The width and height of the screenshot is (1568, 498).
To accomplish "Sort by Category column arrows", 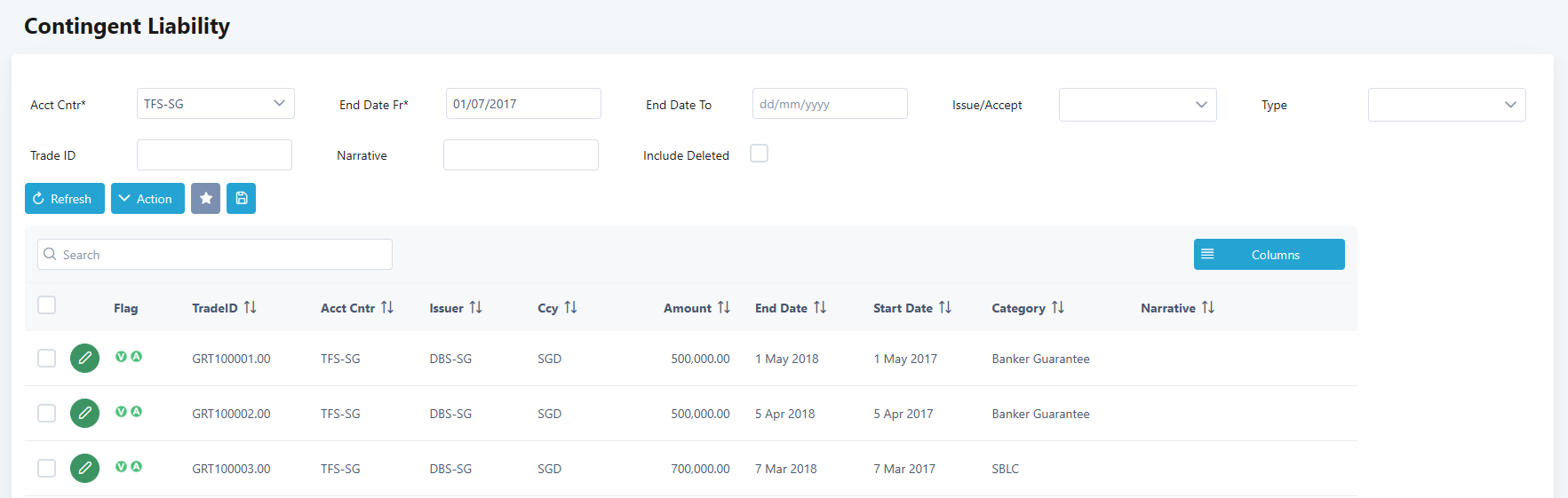I will coord(1057,308).
